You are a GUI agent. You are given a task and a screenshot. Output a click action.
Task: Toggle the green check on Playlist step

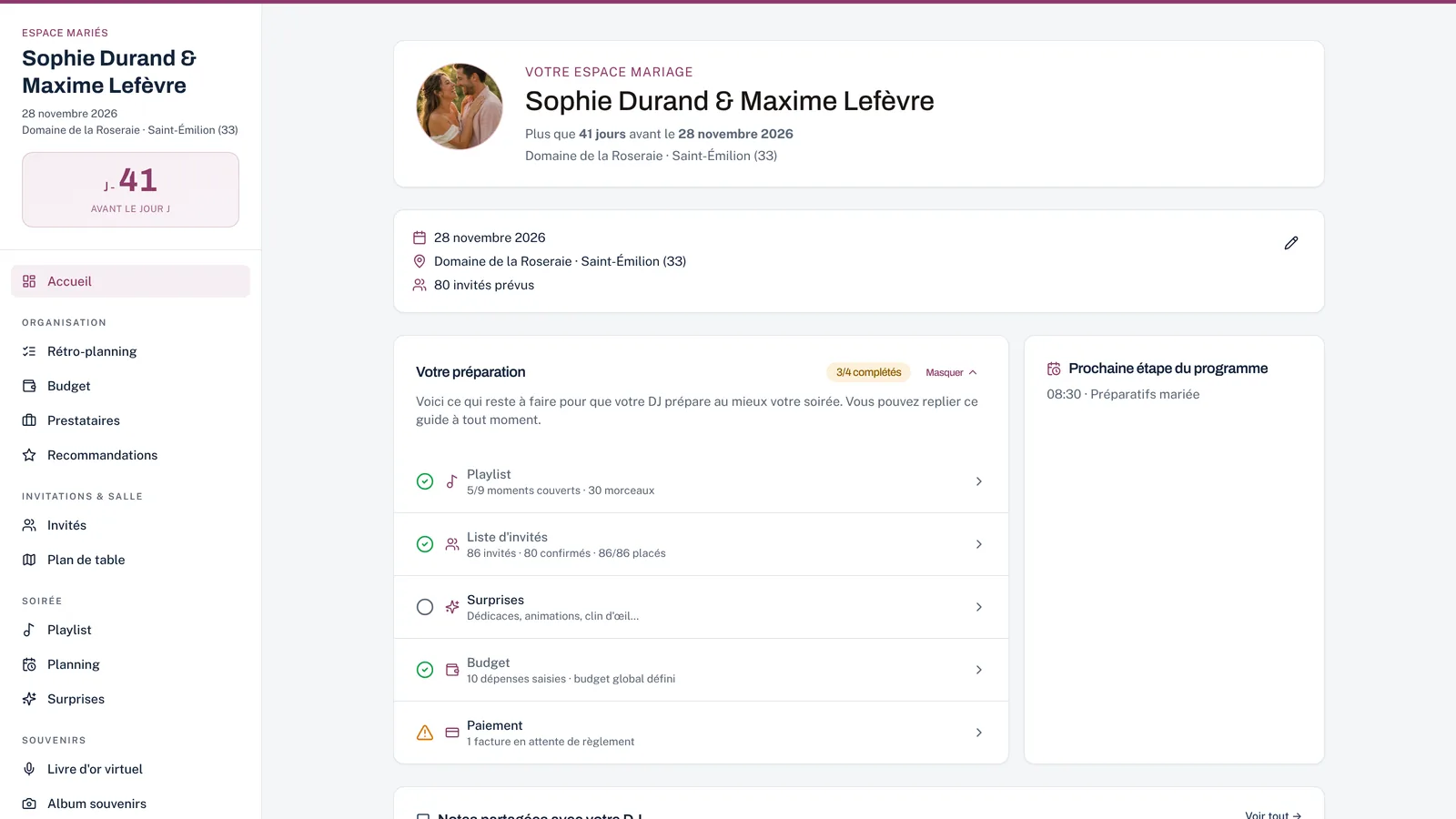pyautogui.click(x=425, y=481)
